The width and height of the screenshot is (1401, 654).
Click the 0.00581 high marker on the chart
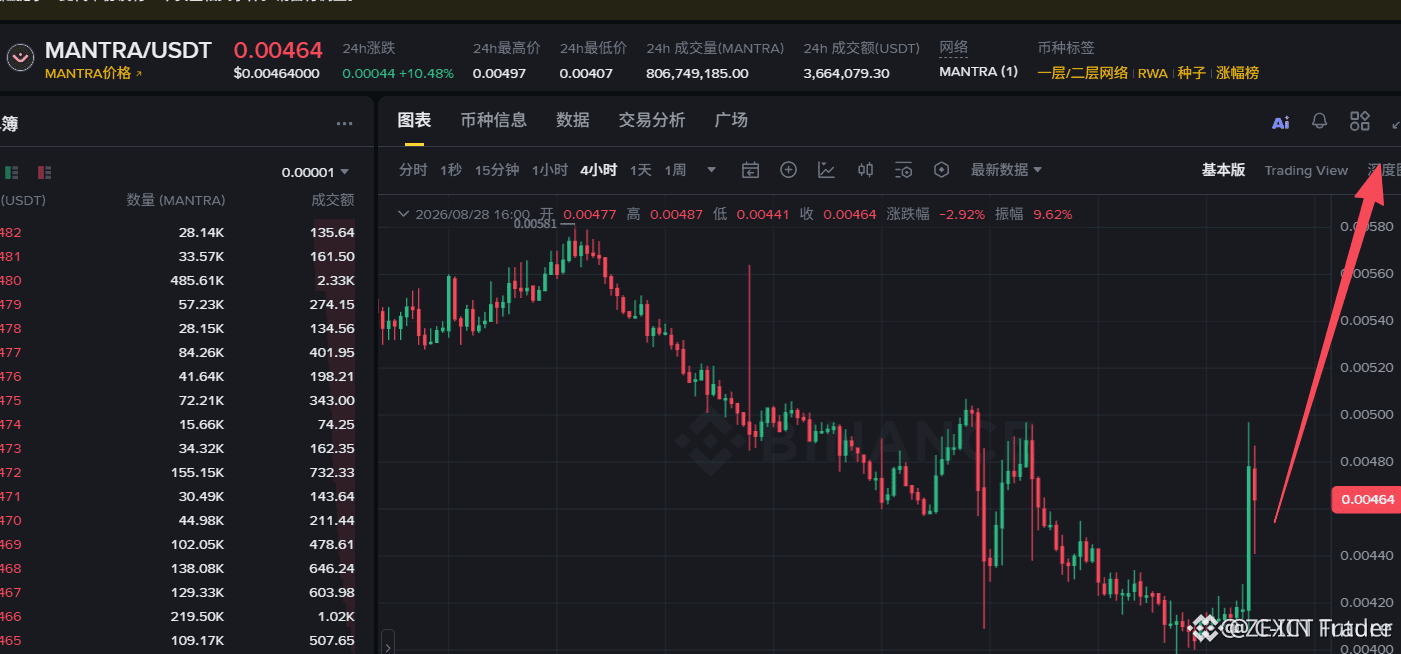coord(533,224)
